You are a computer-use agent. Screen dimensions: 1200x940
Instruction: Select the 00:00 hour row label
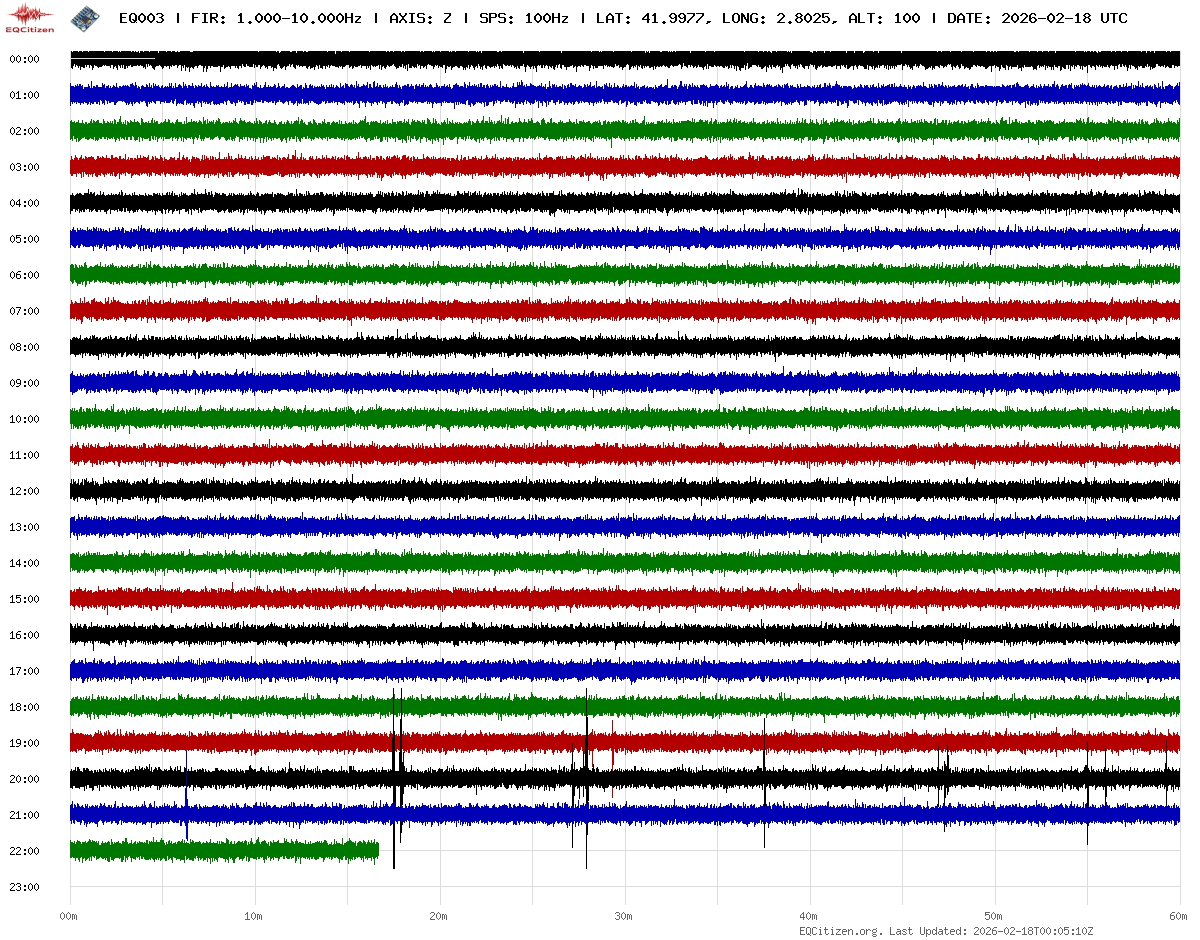tap(24, 59)
